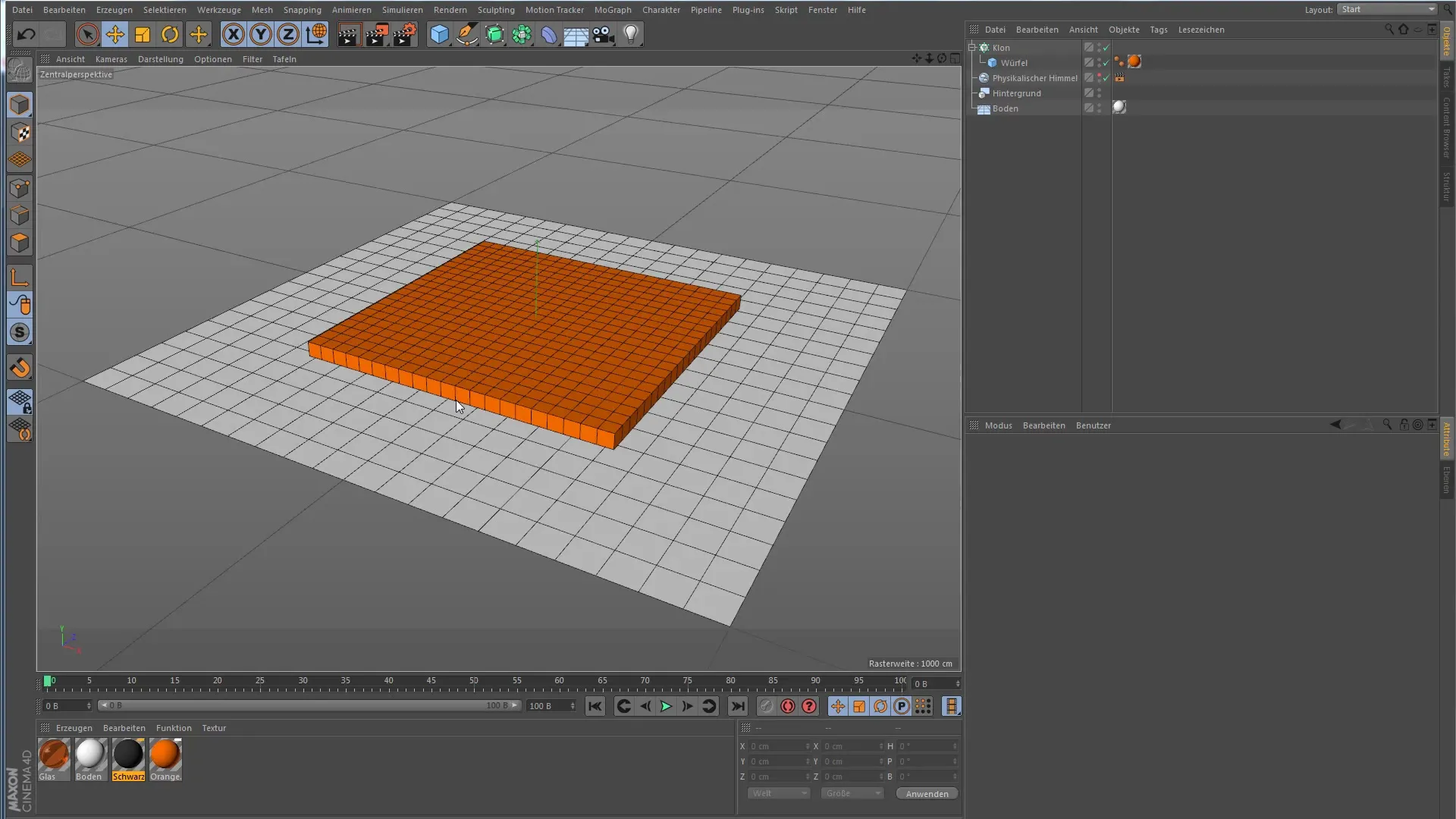
Task: Select the Würfel object in object manager
Action: pos(1014,63)
